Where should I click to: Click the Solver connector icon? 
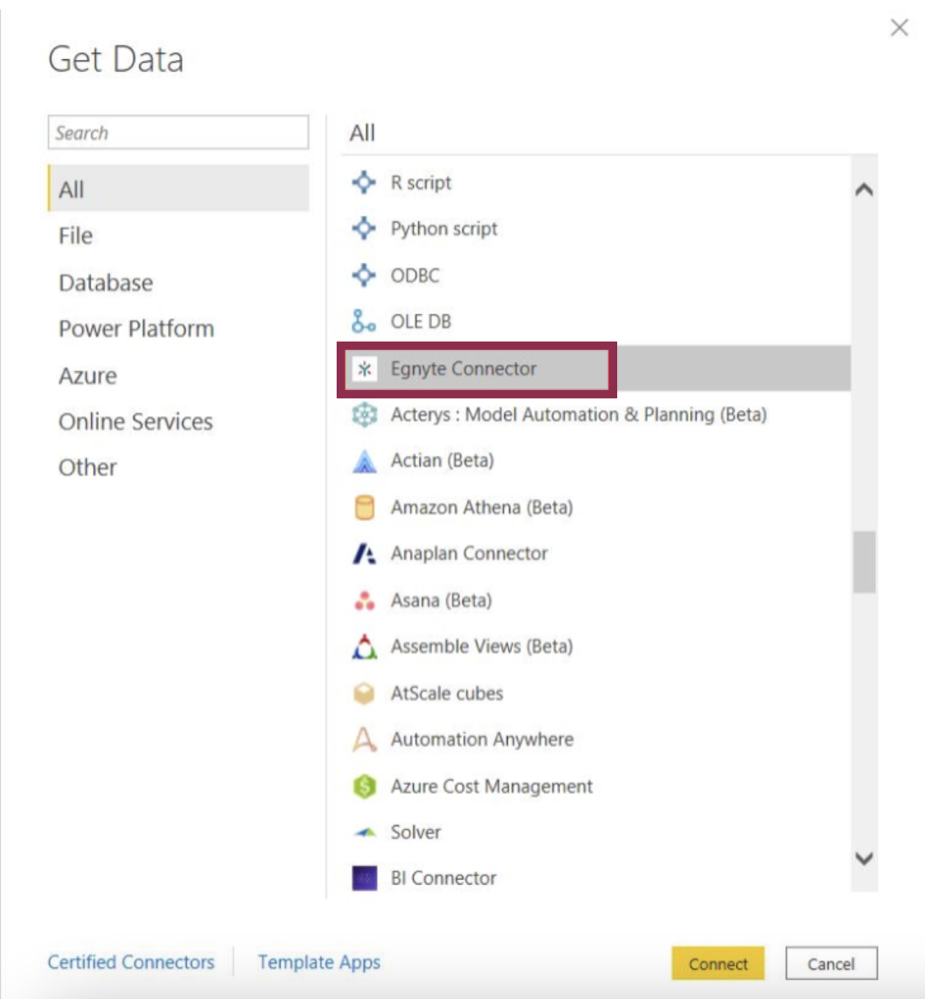coord(364,832)
